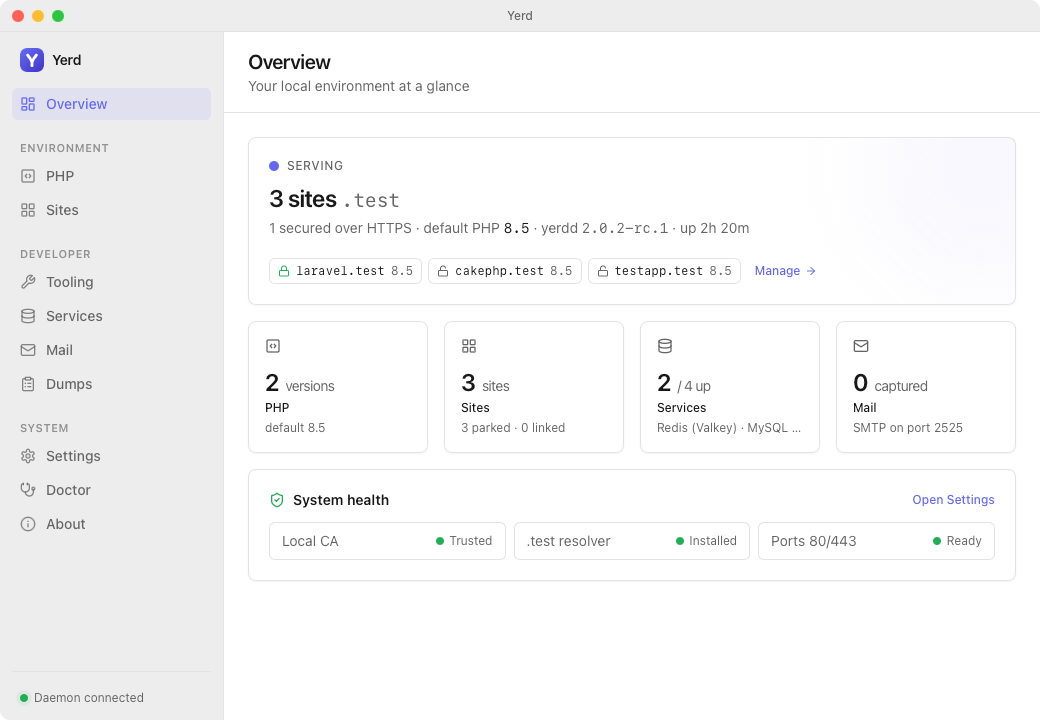The image size is (1040, 720).
Task: Open the Mail 0 captured card
Action: (926, 387)
